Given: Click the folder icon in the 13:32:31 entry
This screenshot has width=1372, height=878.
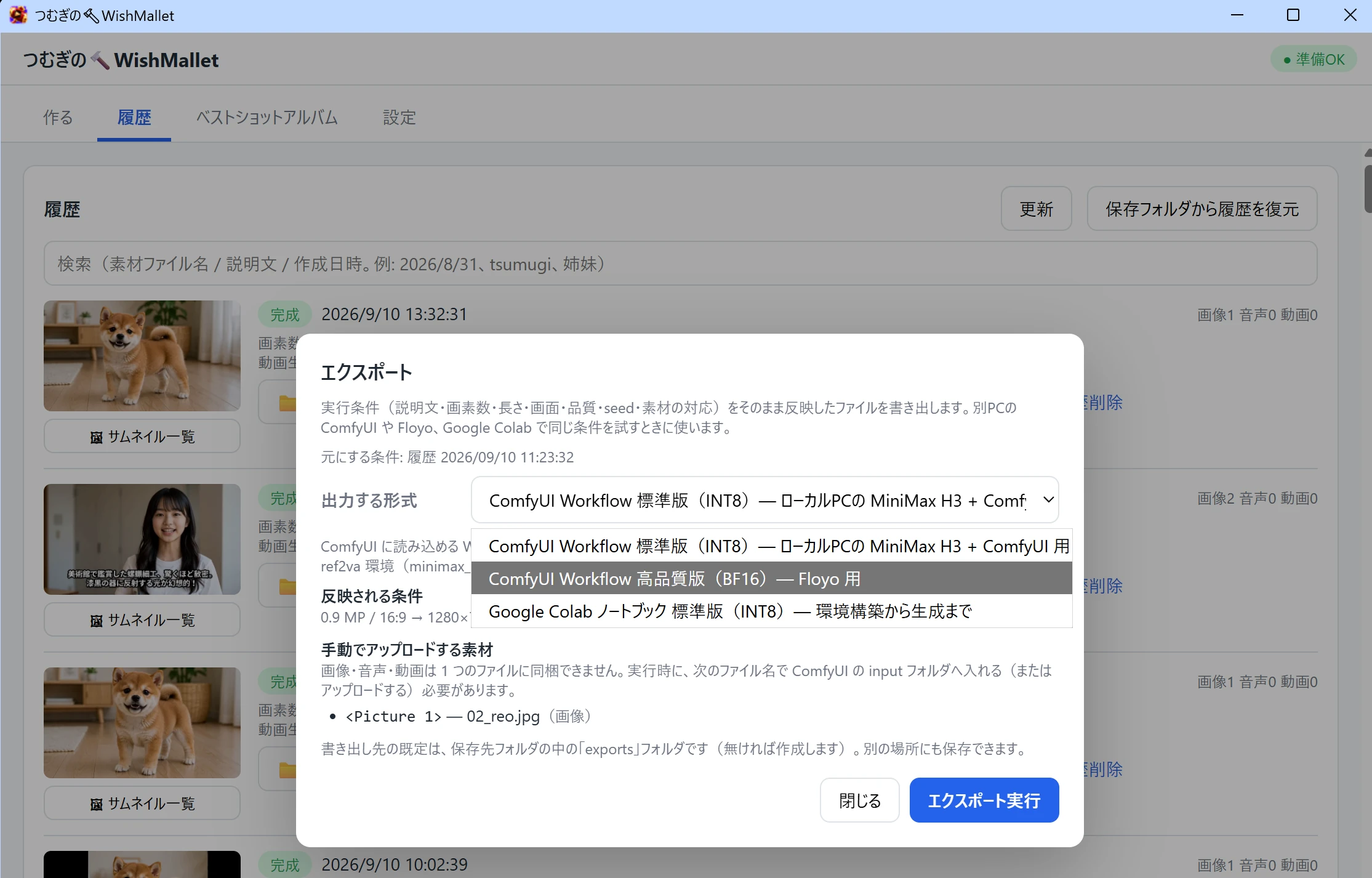Looking at the screenshot, I should coord(287,403).
